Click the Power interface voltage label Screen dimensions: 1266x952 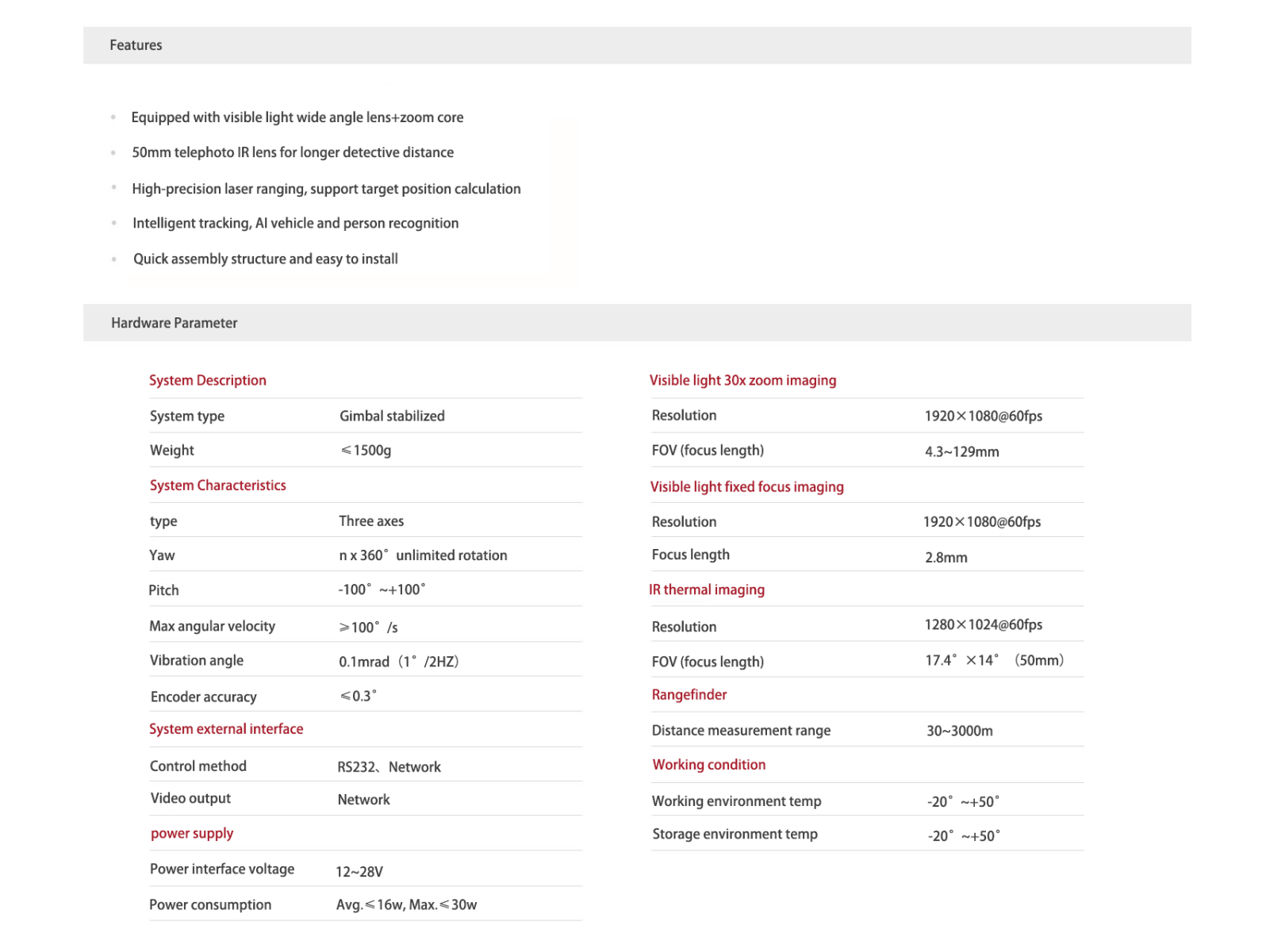pos(222,869)
